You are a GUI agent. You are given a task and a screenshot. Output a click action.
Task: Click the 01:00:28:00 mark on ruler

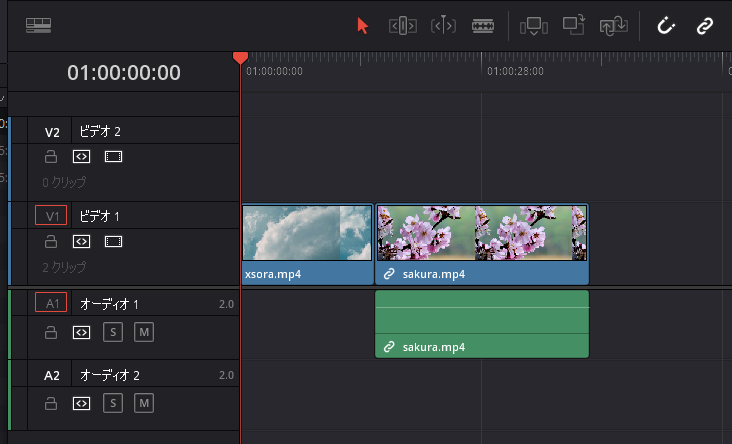coord(515,71)
